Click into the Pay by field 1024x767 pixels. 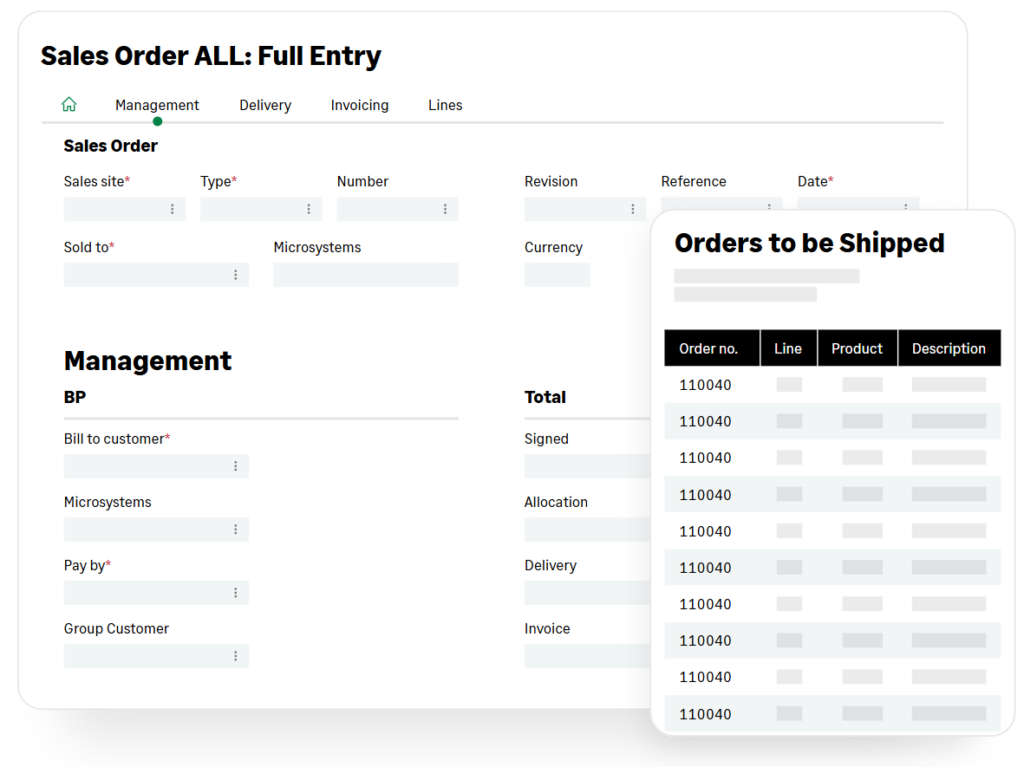point(156,593)
